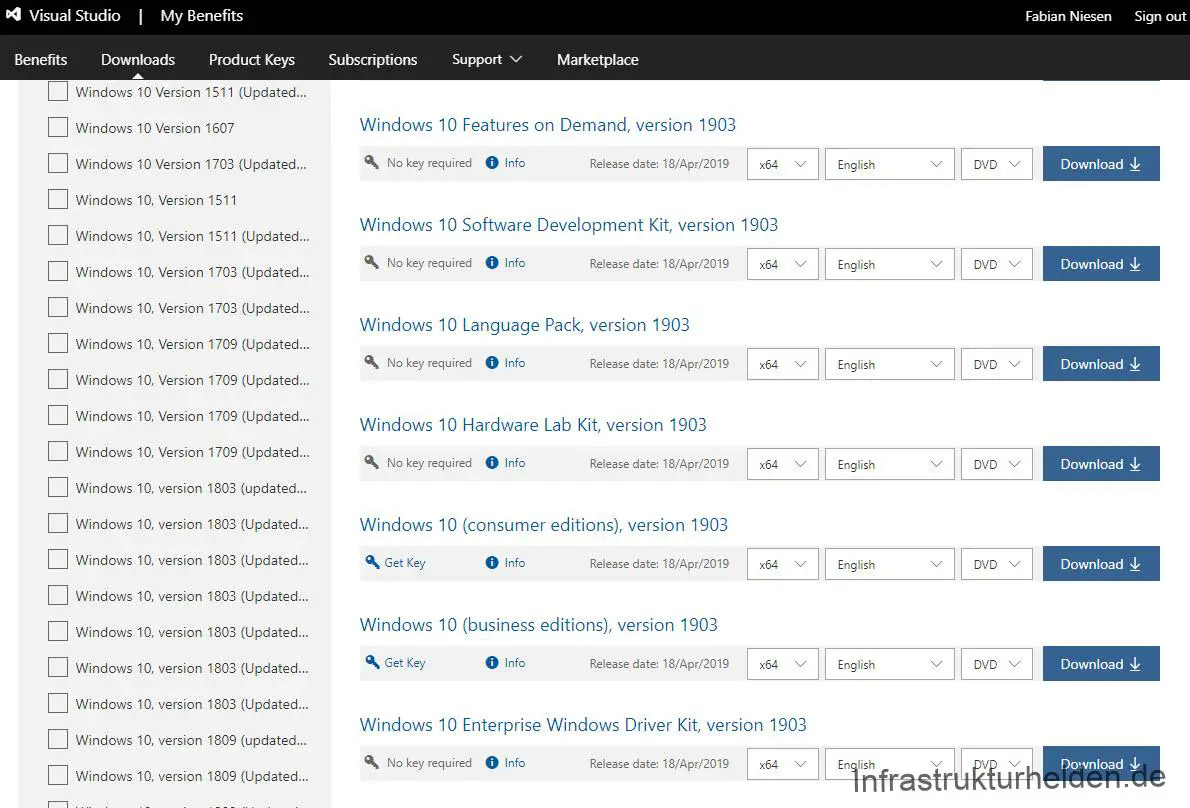This screenshot has height=808, width=1190.
Task: Open DVD dropdown for consumer editions
Action: 996,564
